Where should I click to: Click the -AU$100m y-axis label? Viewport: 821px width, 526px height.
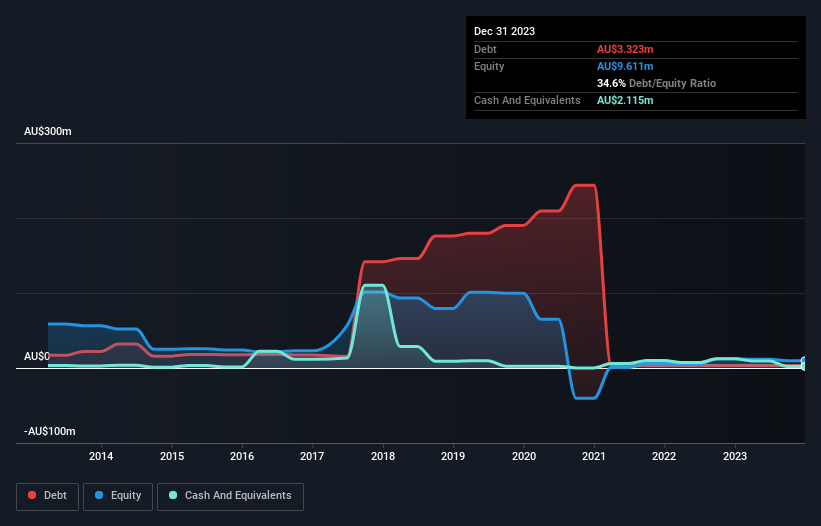pyautogui.click(x=50, y=431)
